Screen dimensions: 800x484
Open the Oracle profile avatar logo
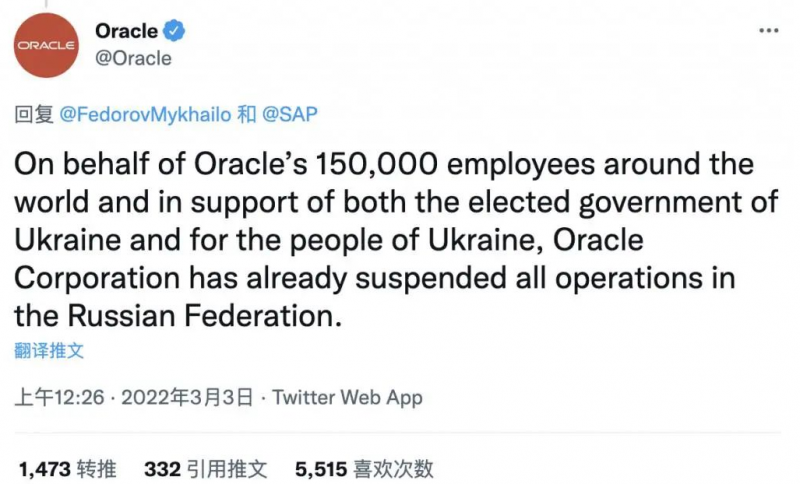pos(45,47)
